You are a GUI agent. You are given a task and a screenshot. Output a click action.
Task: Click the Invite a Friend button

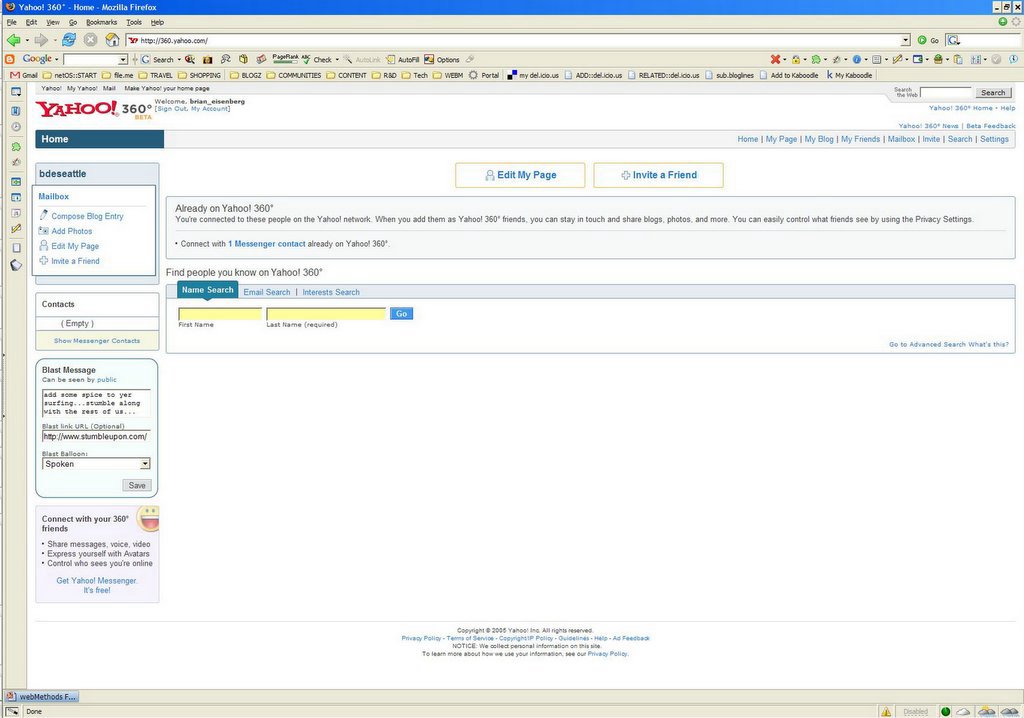click(x=658, y=175)
